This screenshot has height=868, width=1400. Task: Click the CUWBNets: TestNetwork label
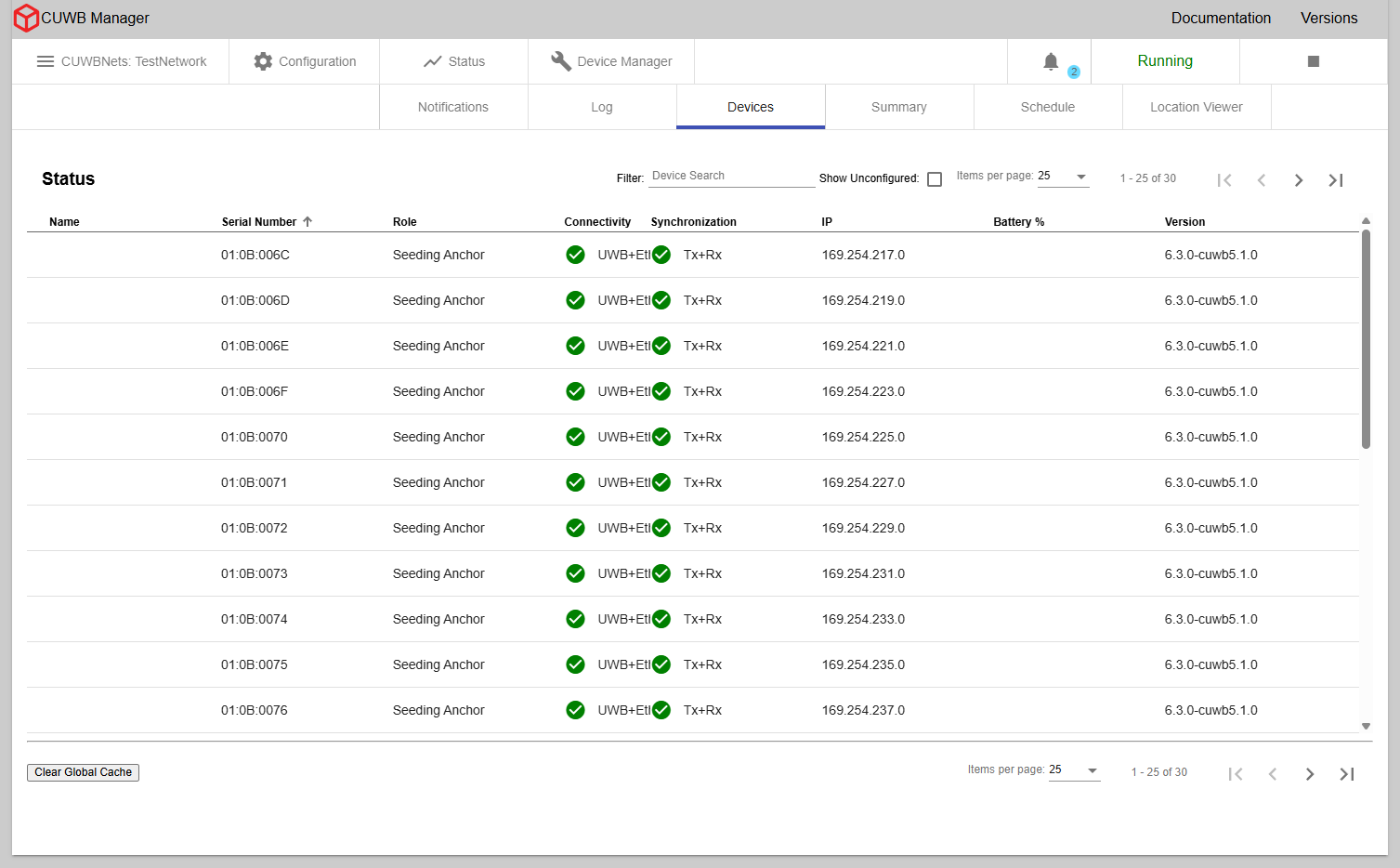coord(134,61)
